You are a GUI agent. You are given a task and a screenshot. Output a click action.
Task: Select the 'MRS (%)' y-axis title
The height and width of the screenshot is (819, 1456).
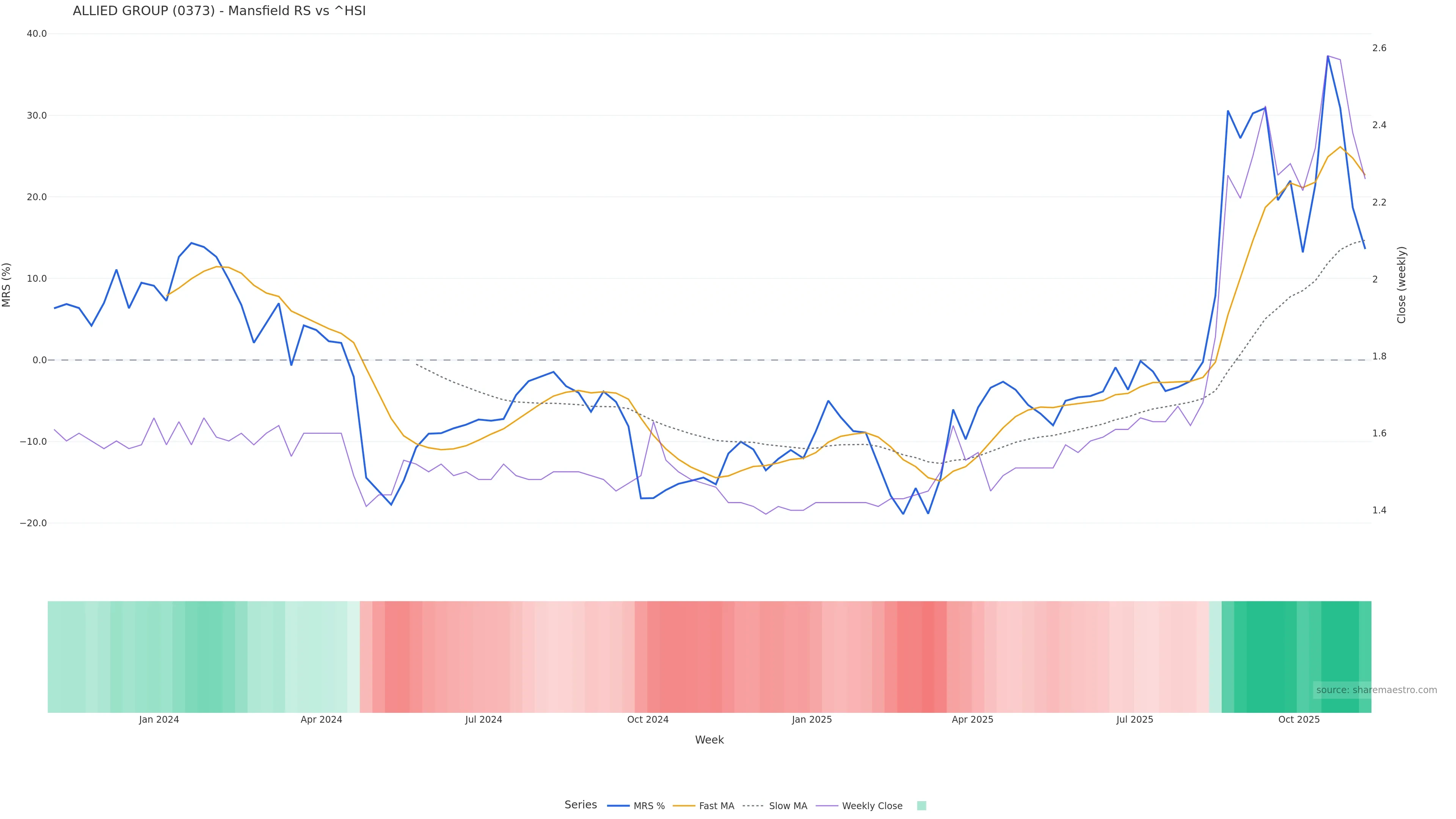(x=6, y=285)
